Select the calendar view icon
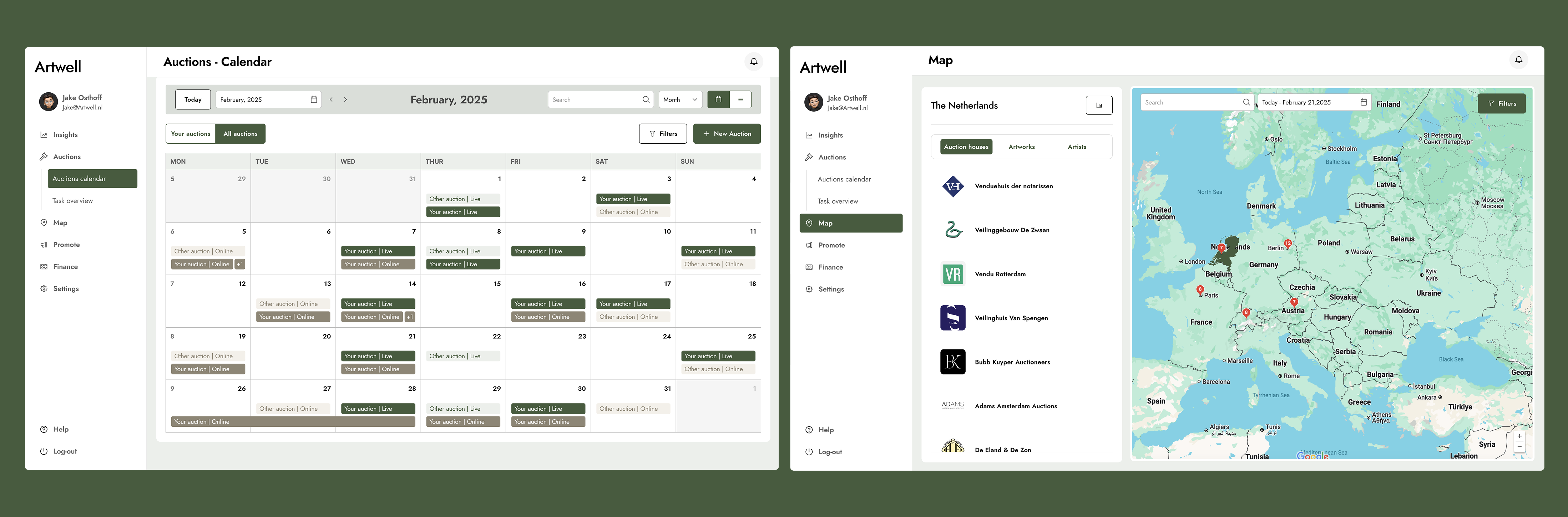1568x517 pixels. click(719, 99)
